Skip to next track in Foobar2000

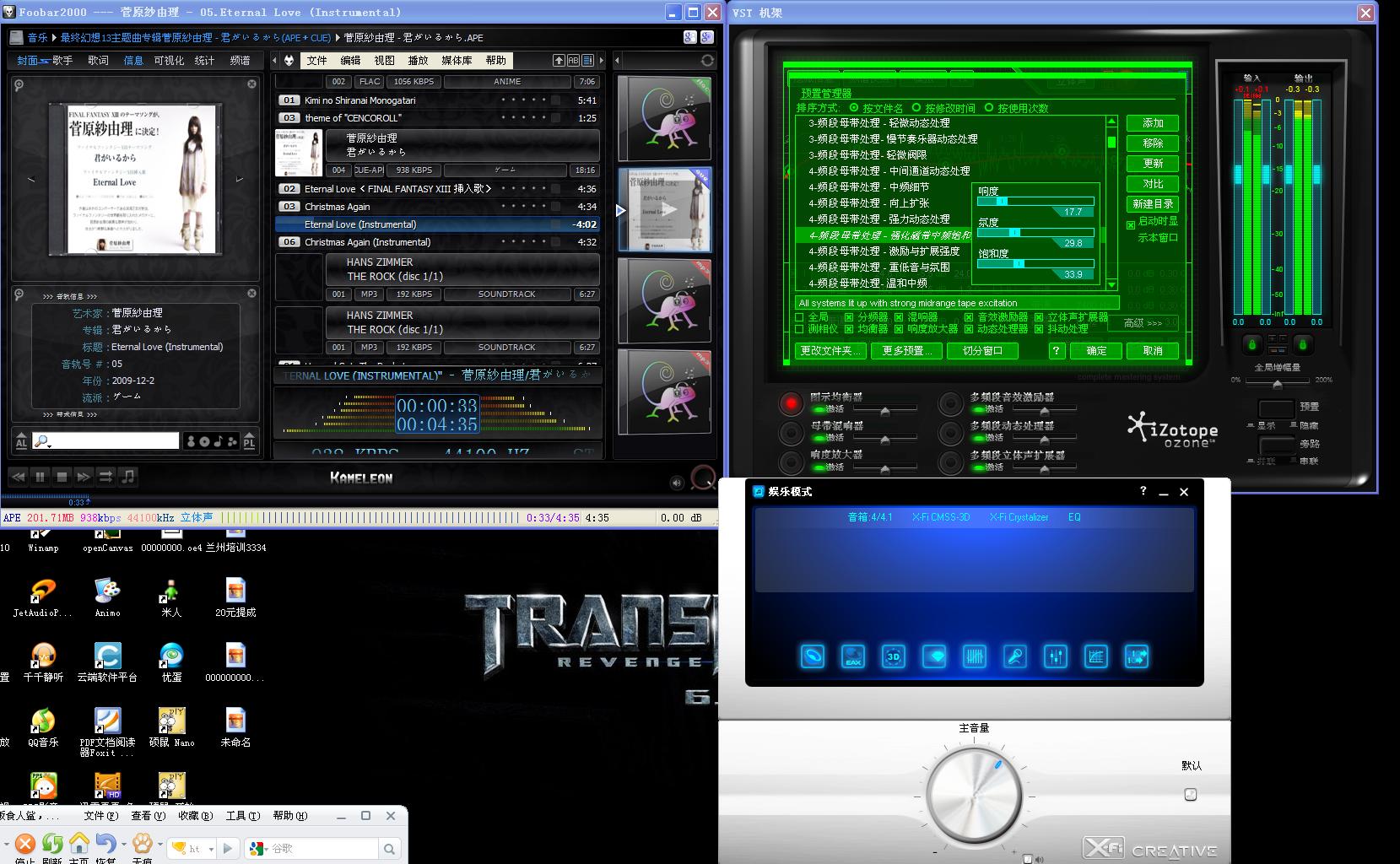coord(84,477)
